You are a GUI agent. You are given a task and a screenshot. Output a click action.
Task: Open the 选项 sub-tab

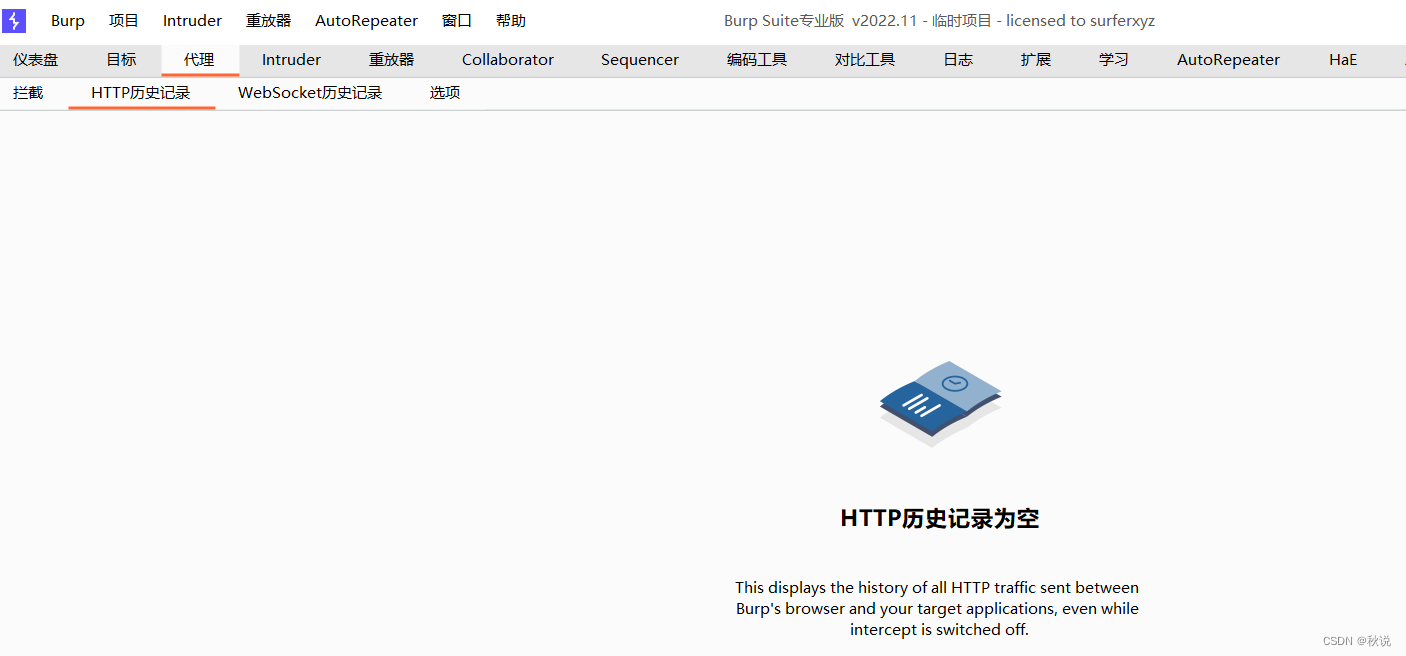[445, 93]
